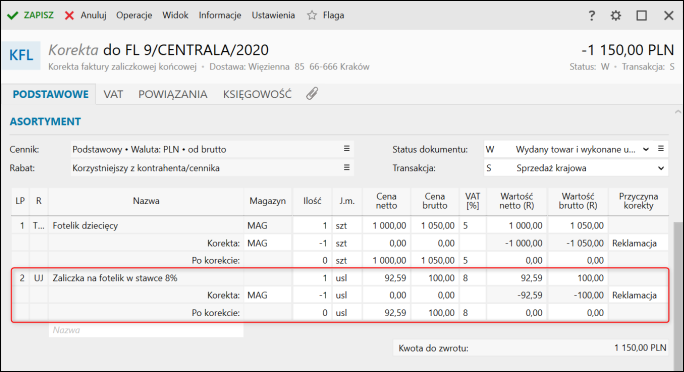This screenshot has width=684, height=372.
Task: Click the LP column header
Action: pos(20,201)
